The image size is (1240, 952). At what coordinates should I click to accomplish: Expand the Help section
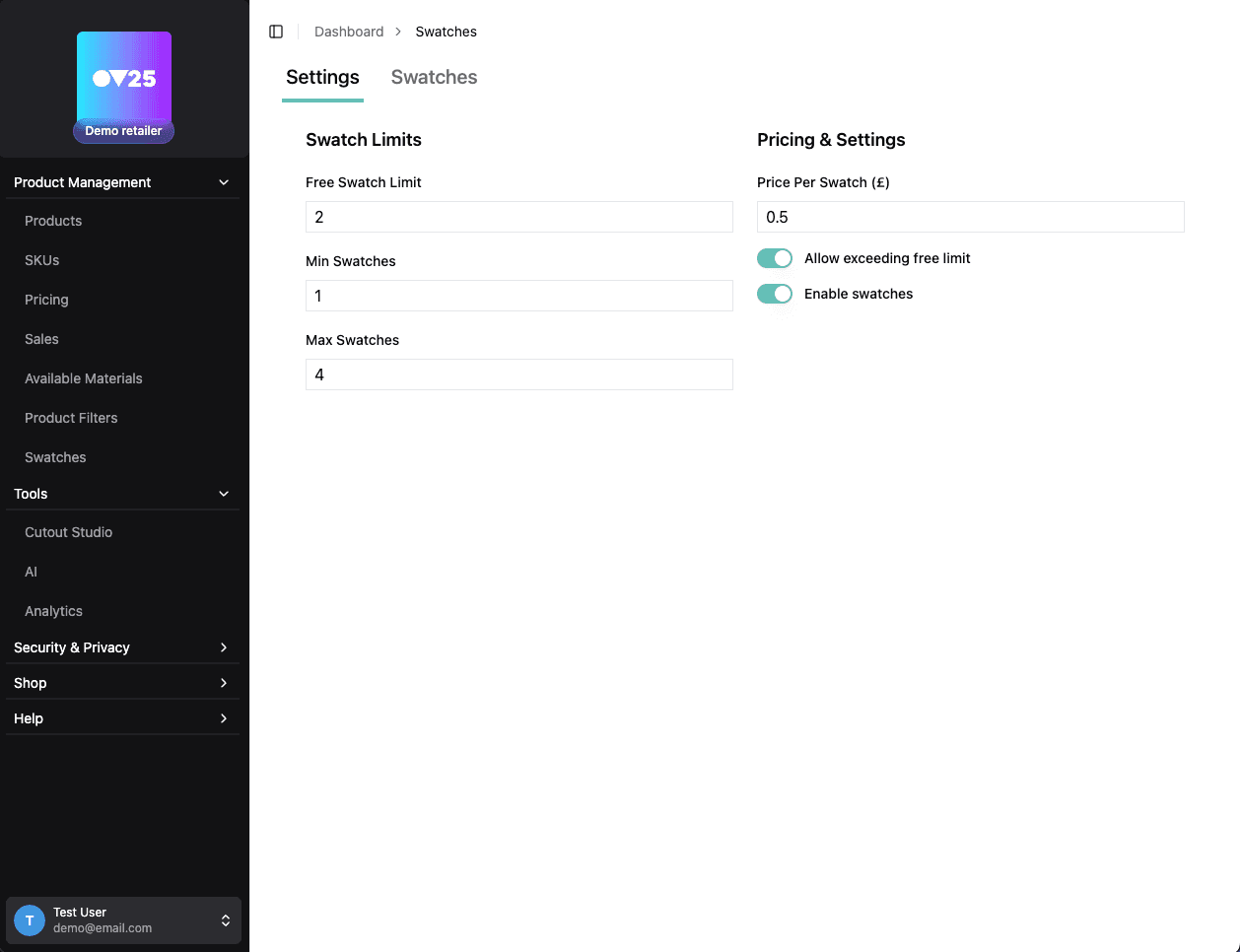pyautogui.click(x=224, y=718)
